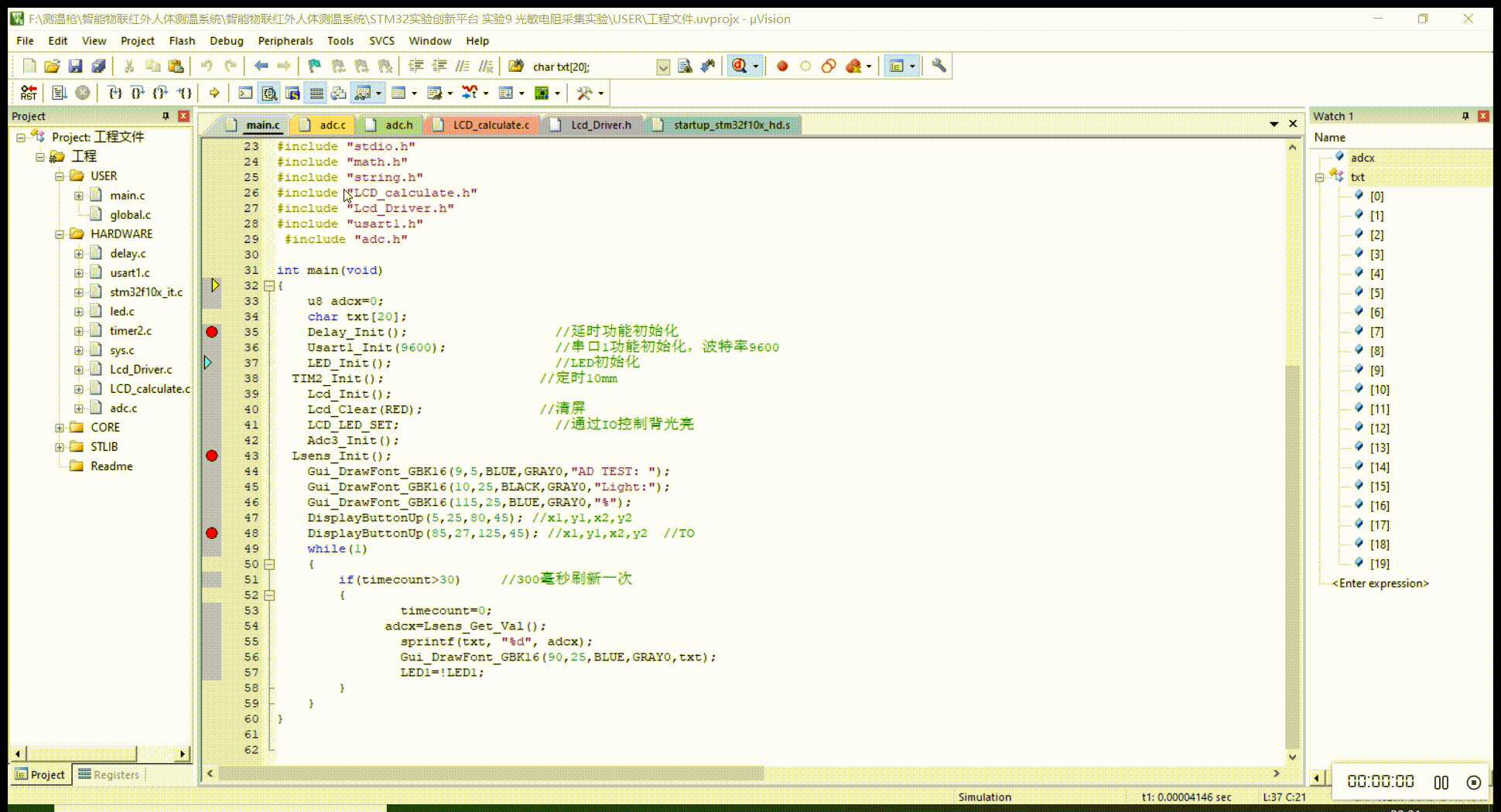Close the active editor tab

[x=1293, y=124]
